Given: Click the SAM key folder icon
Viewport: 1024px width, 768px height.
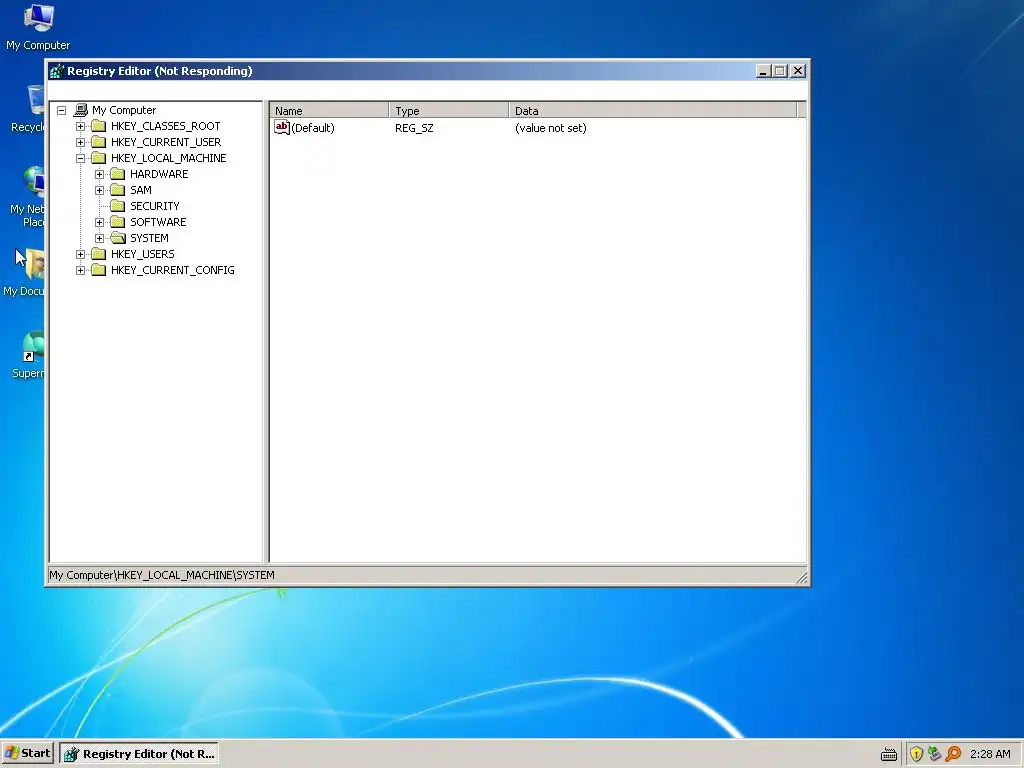Looking at the screenshot, I should pyautogui.click(x=118, y=190).
